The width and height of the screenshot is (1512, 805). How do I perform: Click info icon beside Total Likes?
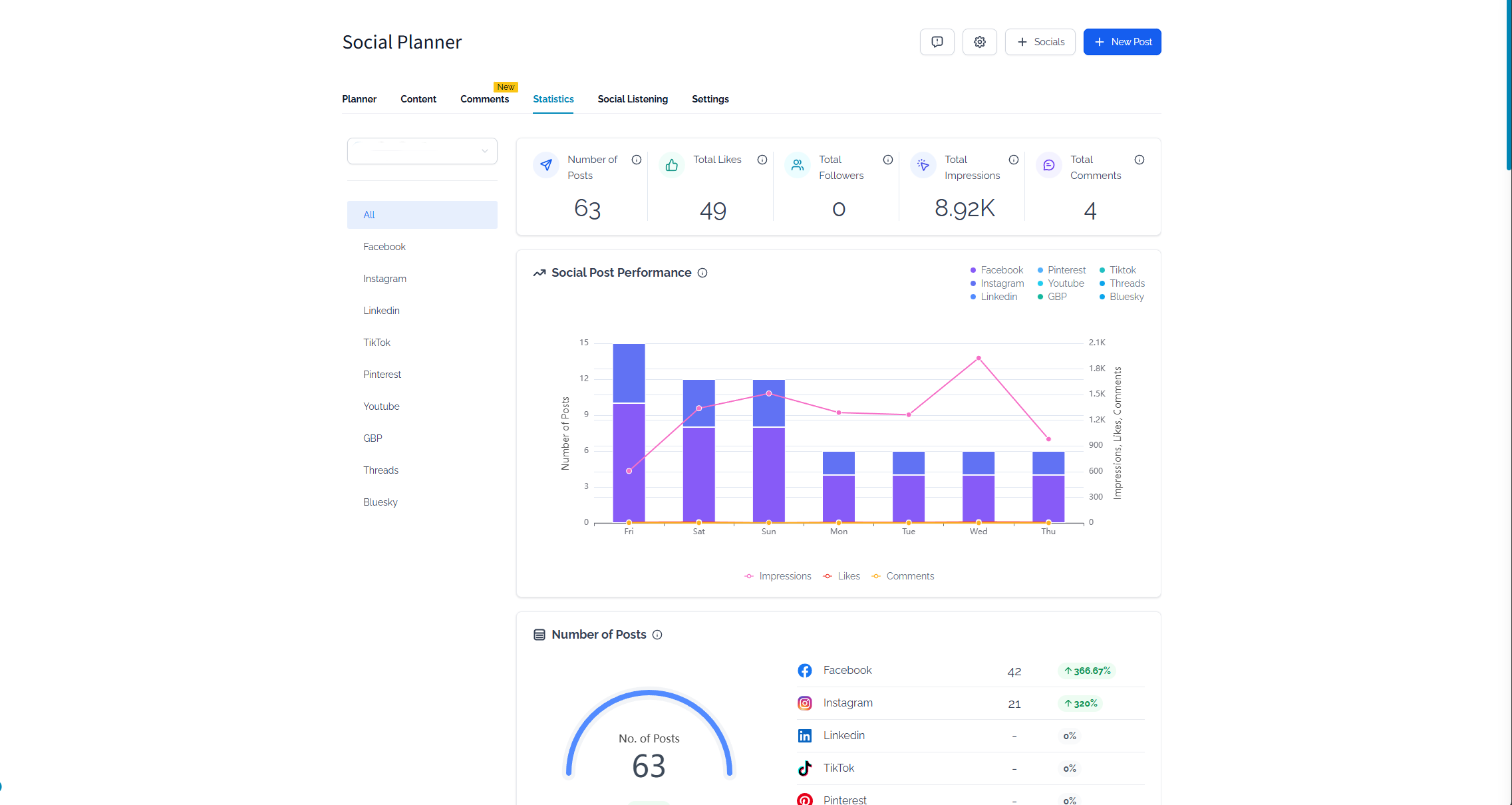pyautogui.click(x=762, y=160)
